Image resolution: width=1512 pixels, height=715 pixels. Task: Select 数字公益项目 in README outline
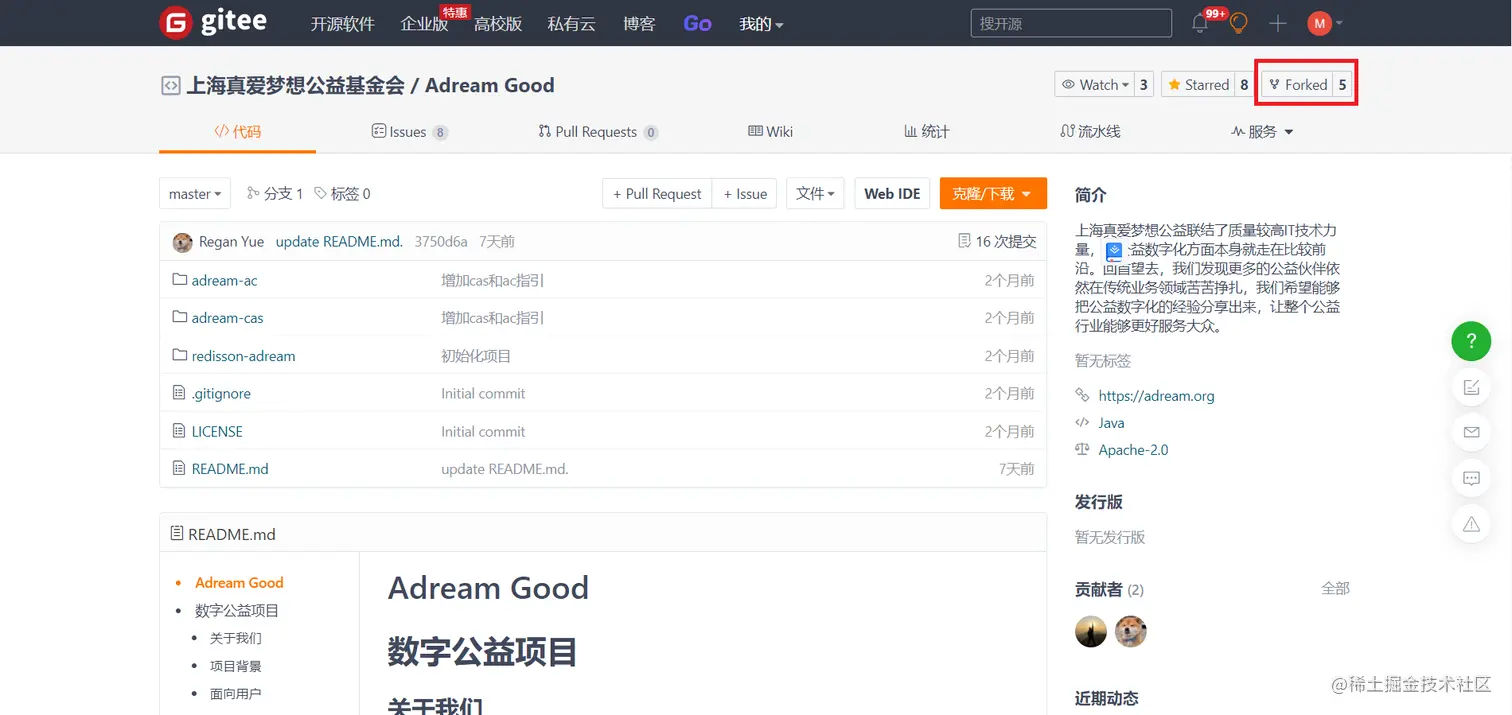pos(237,611)
